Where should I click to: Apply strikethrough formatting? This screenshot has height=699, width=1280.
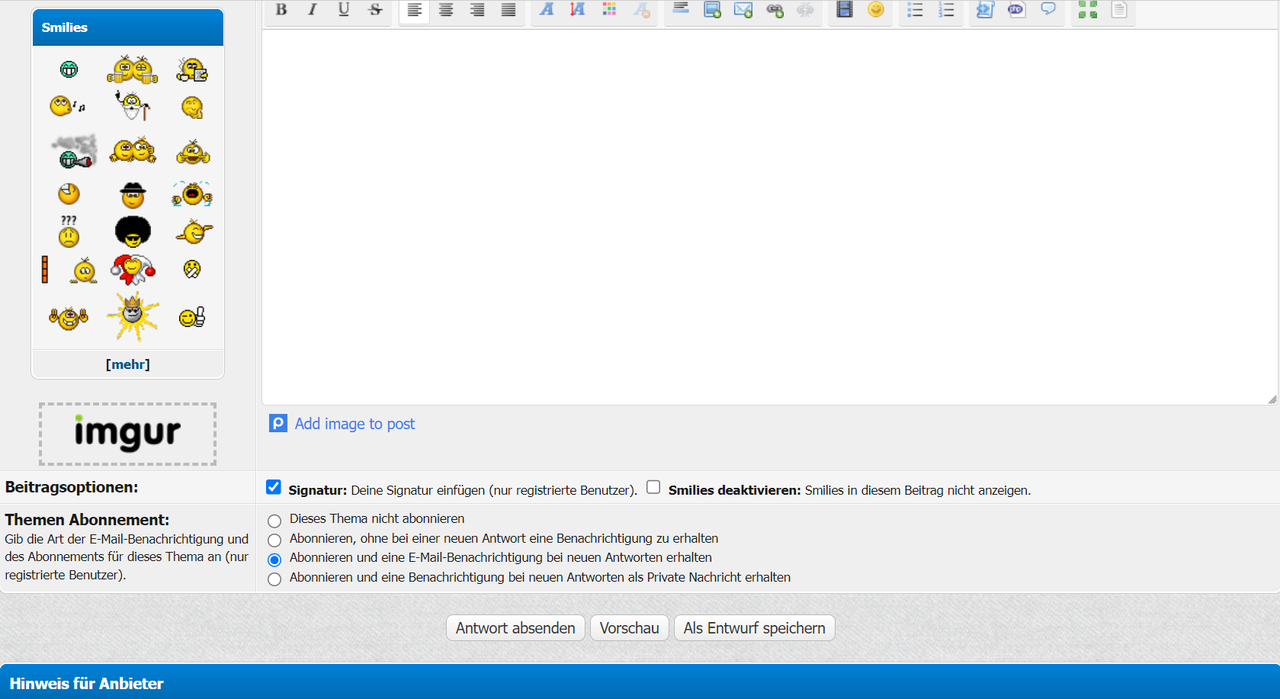tap(375, 10)
